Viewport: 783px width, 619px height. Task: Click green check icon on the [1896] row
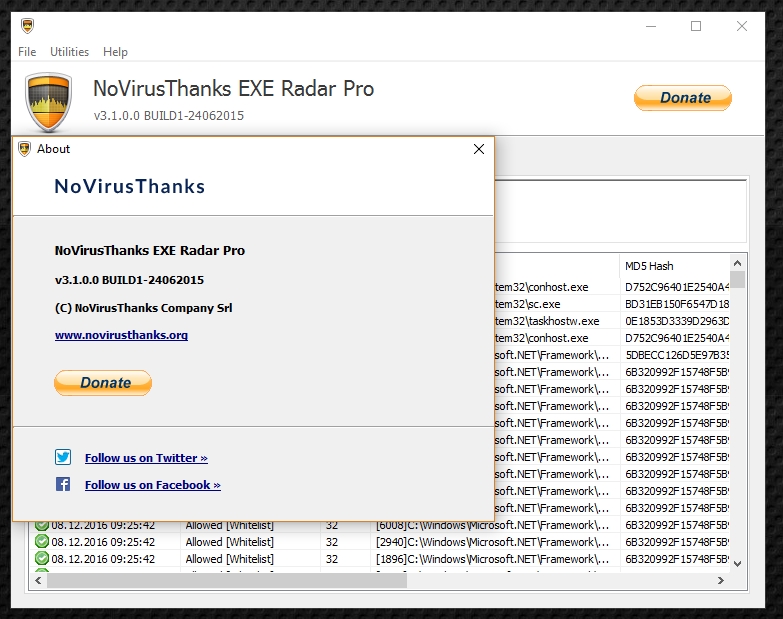pyautogui.click(x=42, y=559)
